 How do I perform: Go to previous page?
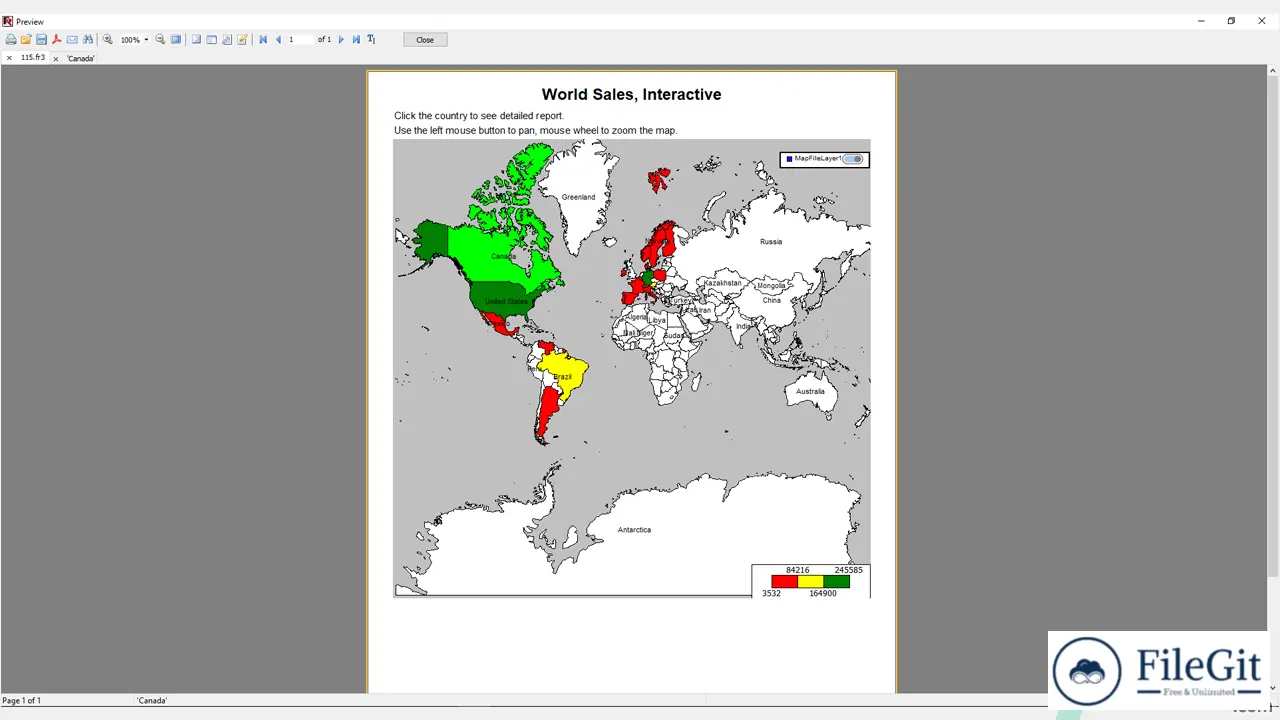click(x=278, y=40)
